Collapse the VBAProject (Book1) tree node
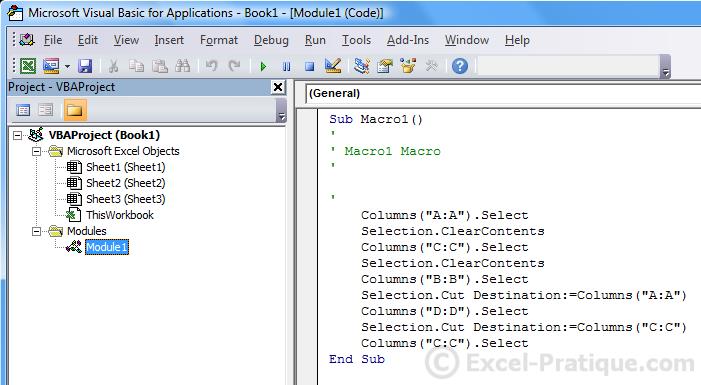The width and height of the screenshot is (701, 385). (17, 135)
